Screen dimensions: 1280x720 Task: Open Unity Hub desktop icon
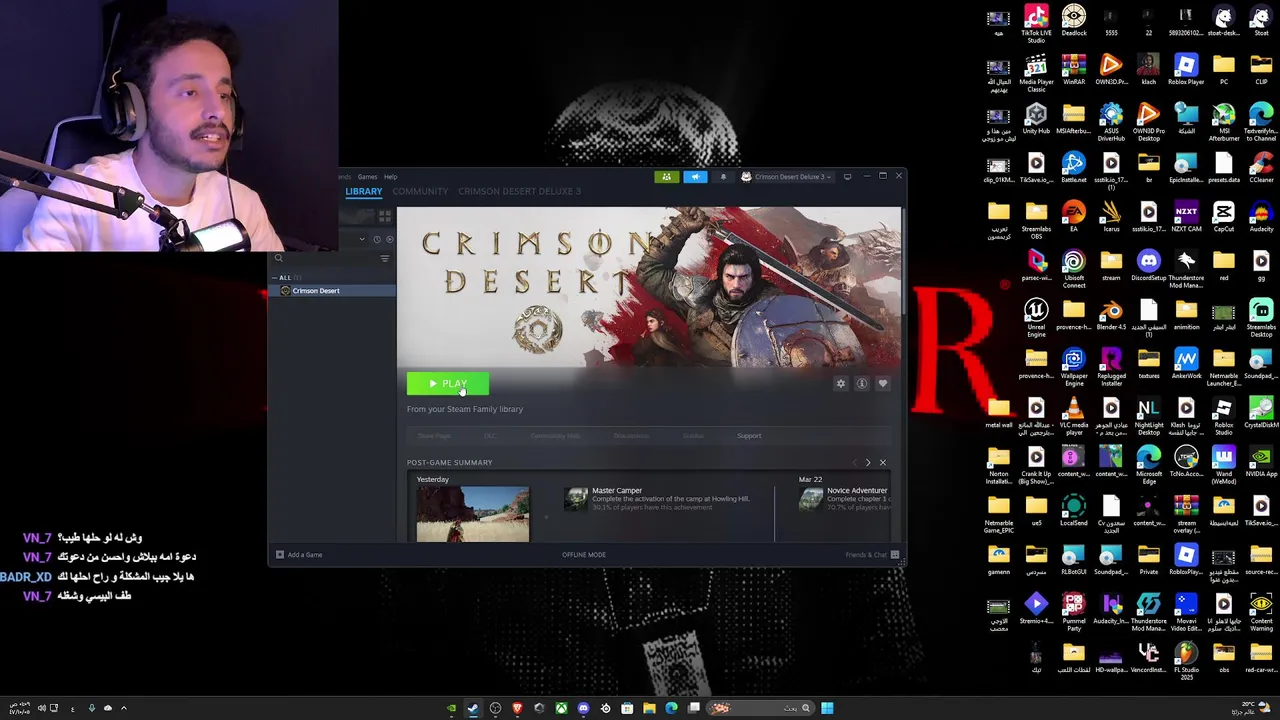[x=1036, y=119]
